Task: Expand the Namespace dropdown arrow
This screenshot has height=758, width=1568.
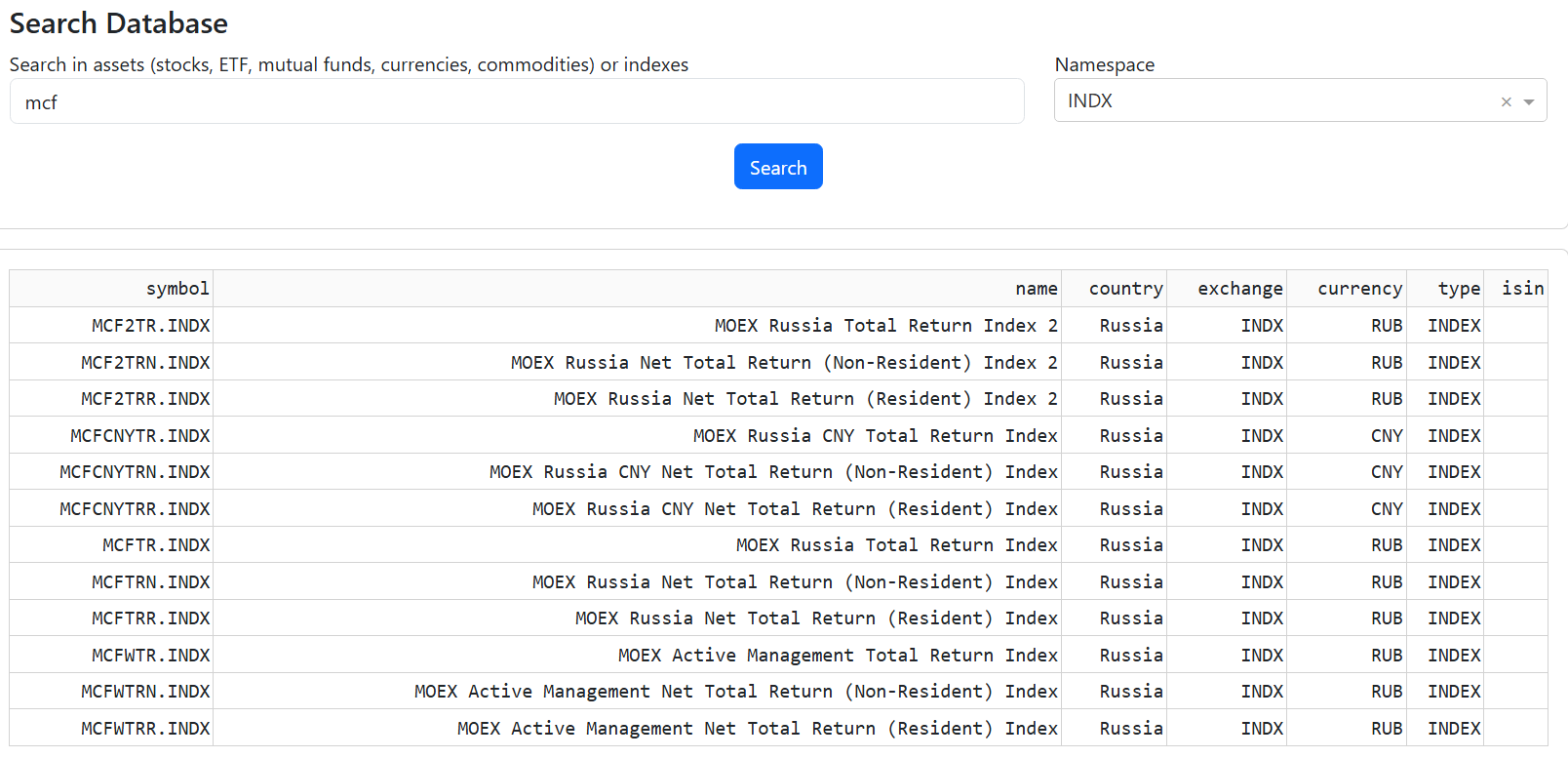Action: tap(1529, 101)
